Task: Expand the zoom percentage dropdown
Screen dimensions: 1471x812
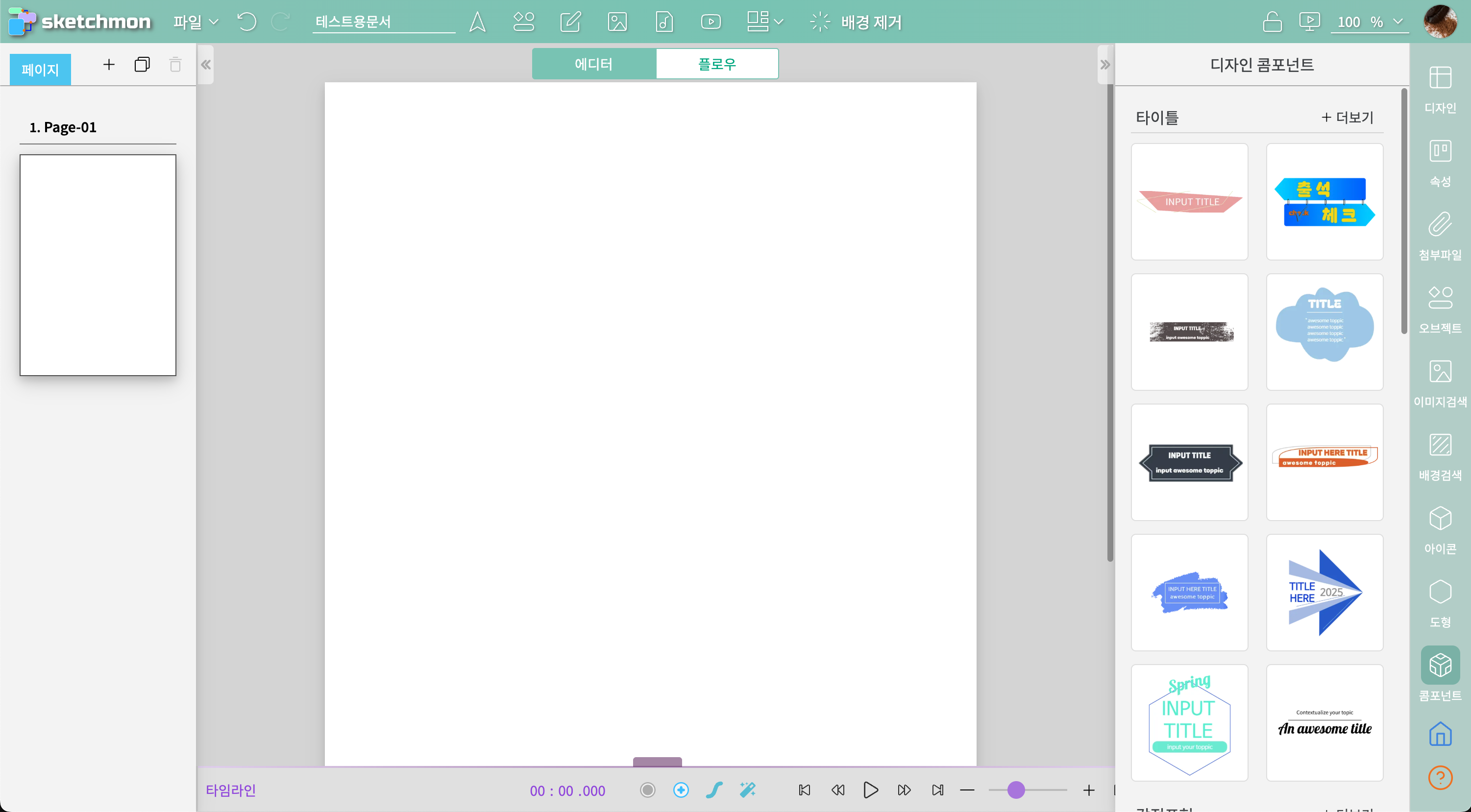Action: 1398,22
